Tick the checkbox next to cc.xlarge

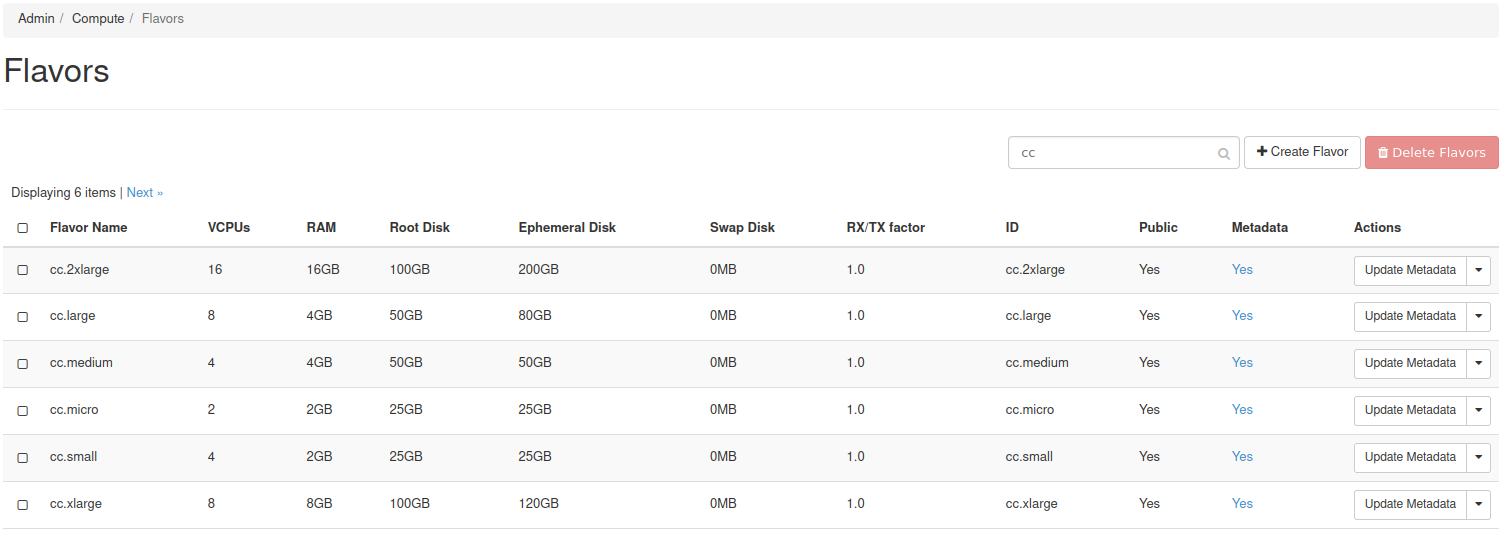23,505
